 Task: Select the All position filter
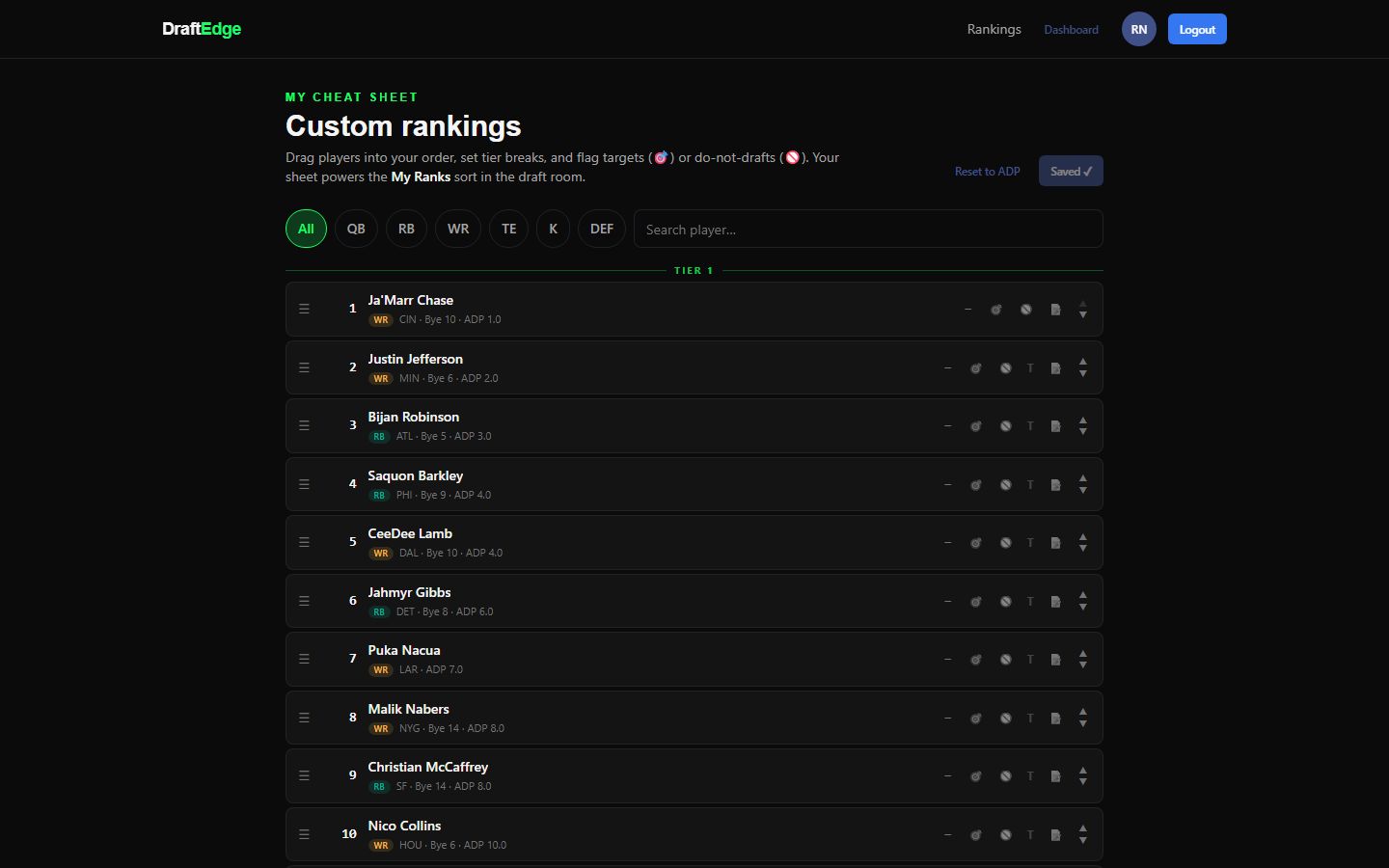pyautogui.click(x=306, y=229)
